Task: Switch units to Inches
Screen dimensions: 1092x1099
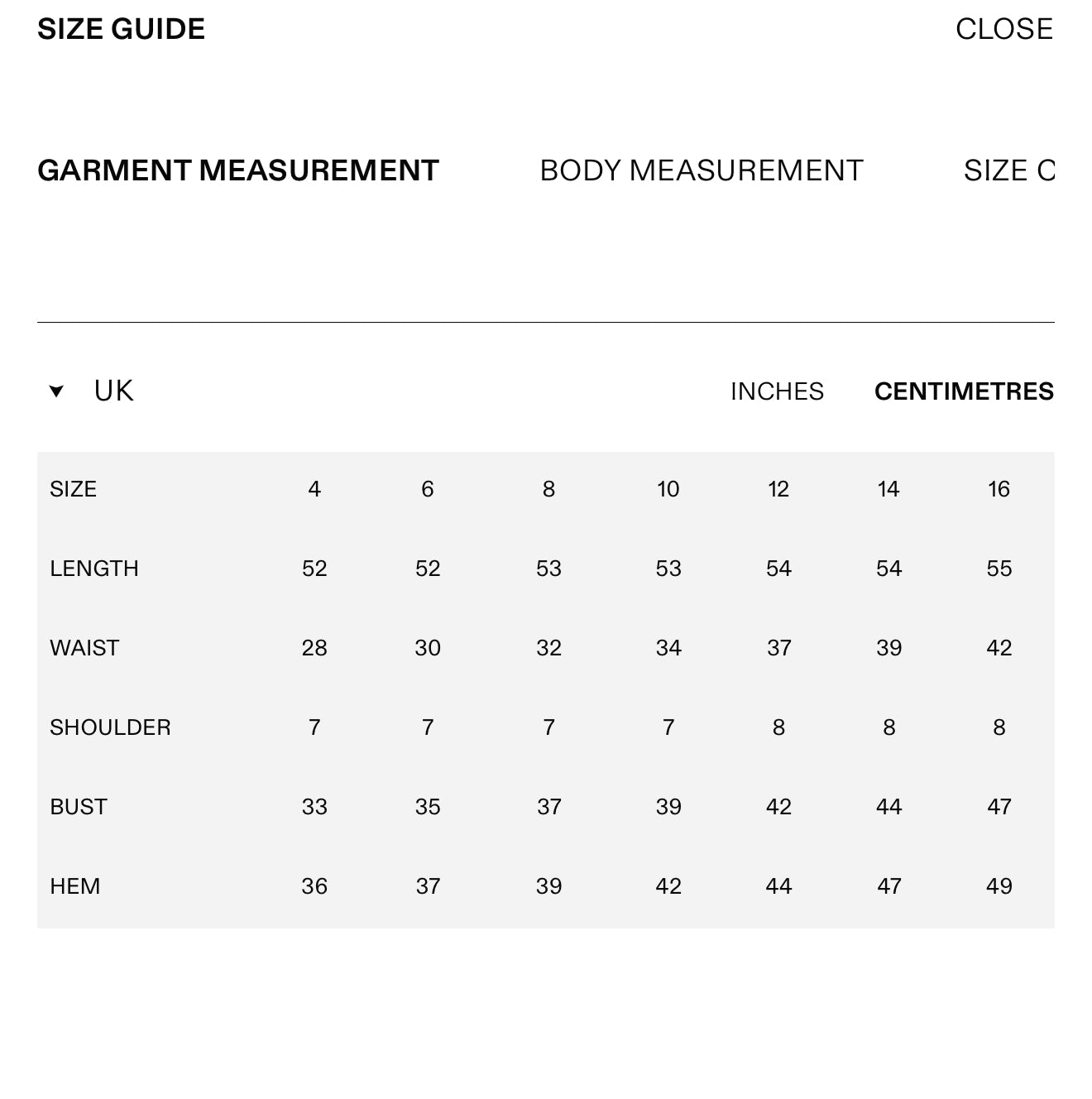Action: click(x=777, y=391)
